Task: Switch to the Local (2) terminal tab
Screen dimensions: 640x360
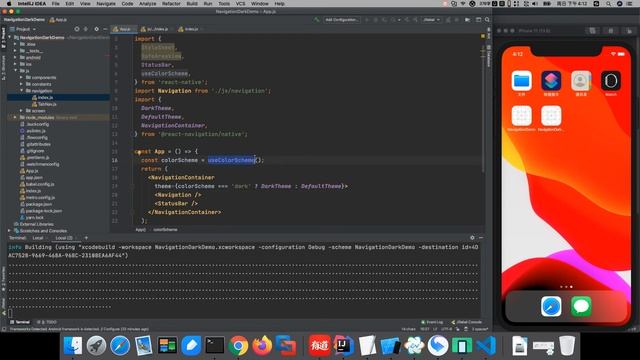Action: coord(64,238)
